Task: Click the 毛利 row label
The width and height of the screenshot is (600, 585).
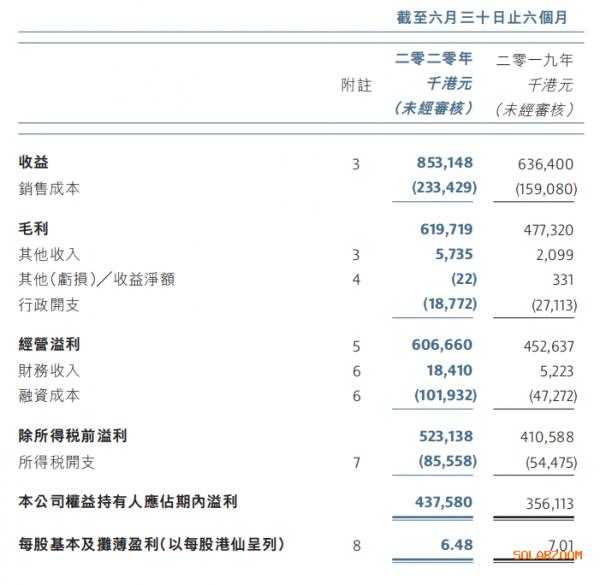Action: point(33,229)
